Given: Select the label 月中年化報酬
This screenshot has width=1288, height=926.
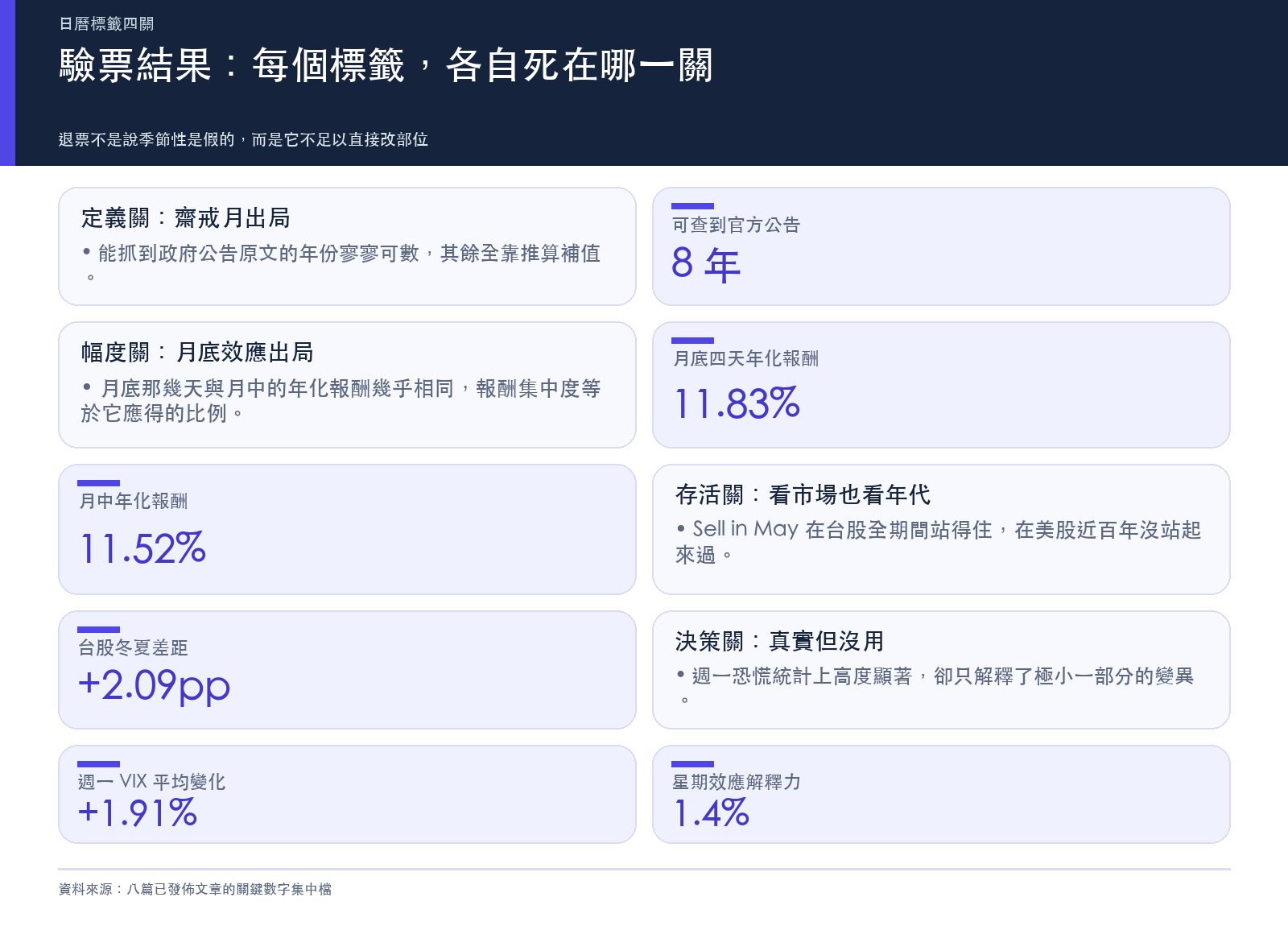Looking at the screenshot, I should coord(133,501).
